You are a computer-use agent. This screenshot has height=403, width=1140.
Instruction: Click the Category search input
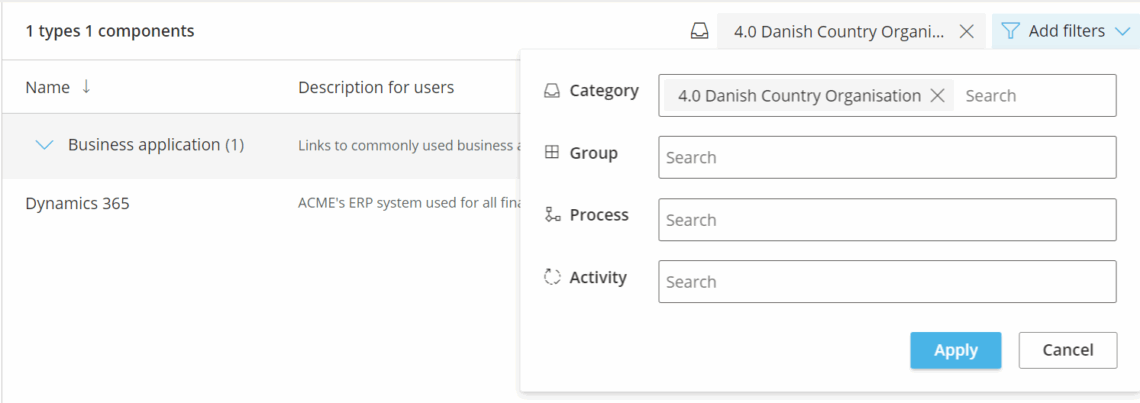1035,96
